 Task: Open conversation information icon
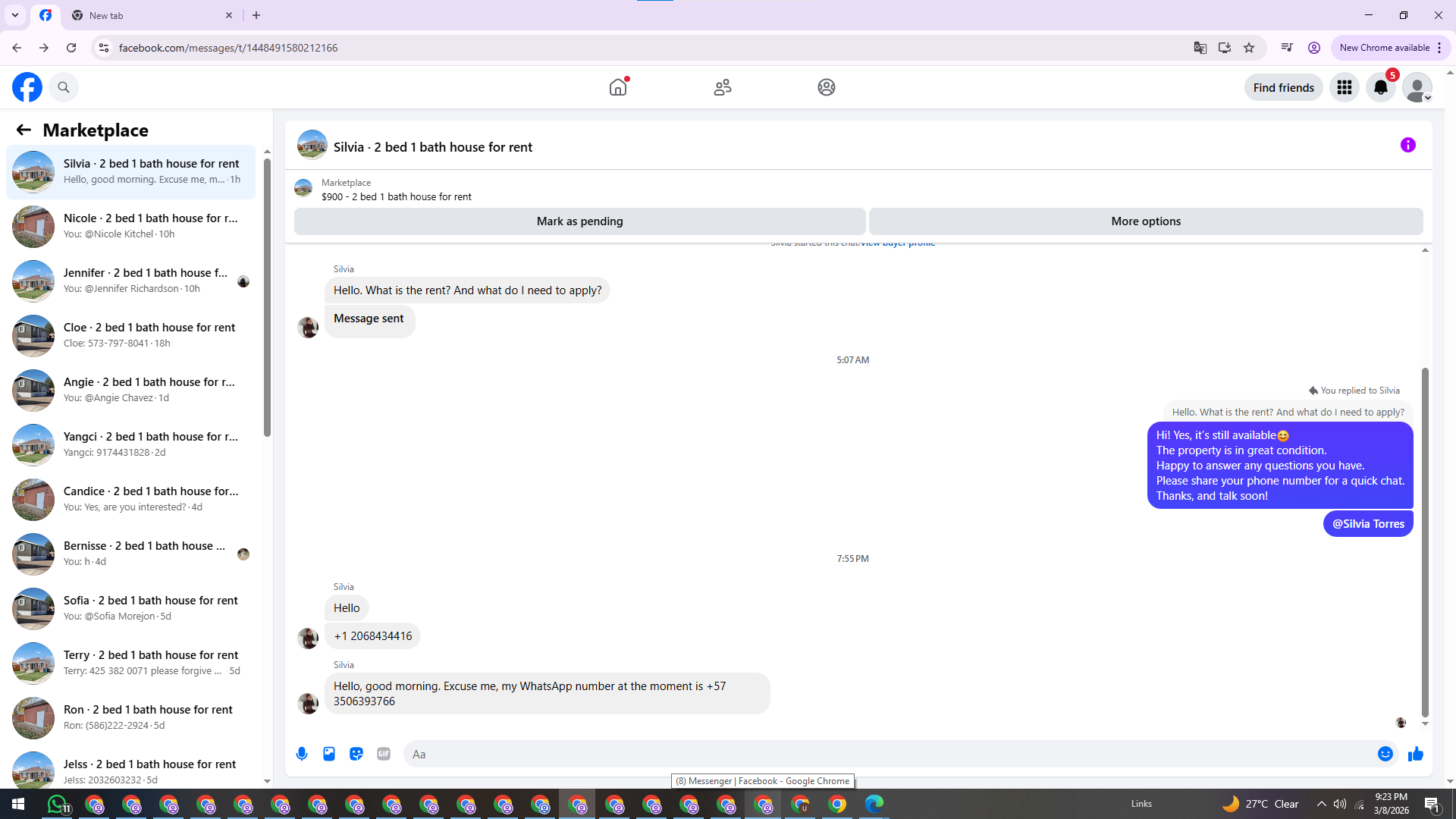1407,145
